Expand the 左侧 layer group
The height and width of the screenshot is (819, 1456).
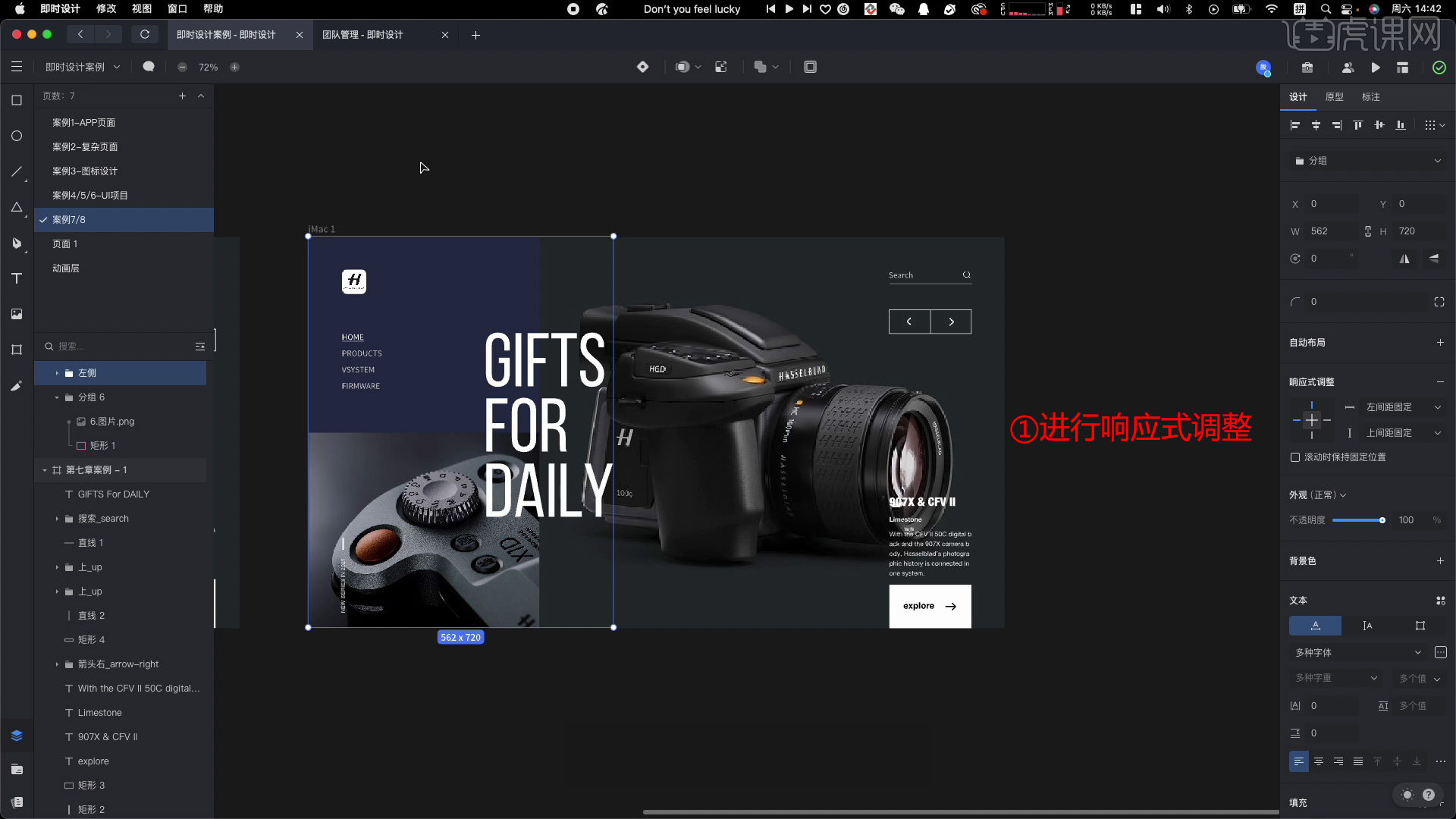[x=57, y=373]
